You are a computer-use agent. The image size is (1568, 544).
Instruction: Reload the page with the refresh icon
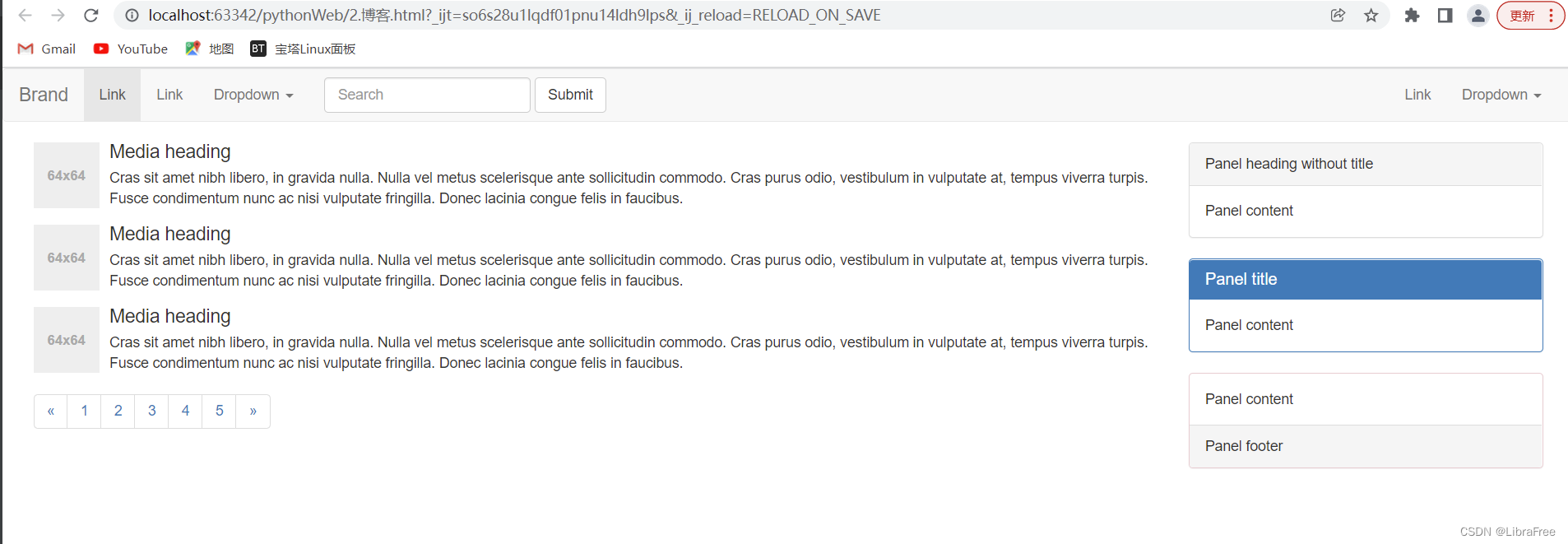point(91,15)
